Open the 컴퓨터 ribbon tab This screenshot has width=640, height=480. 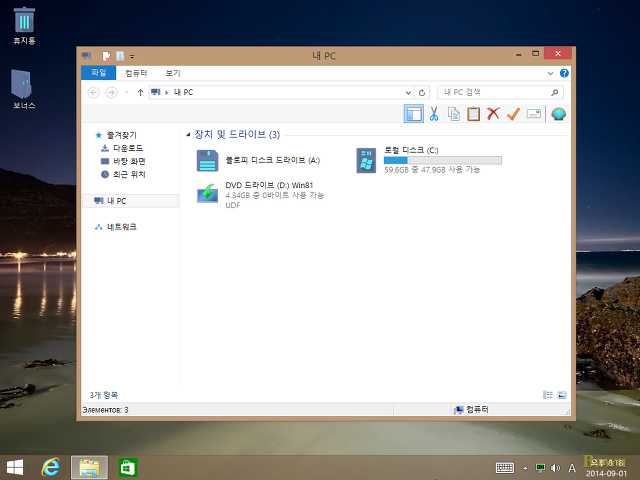(136, 73)
